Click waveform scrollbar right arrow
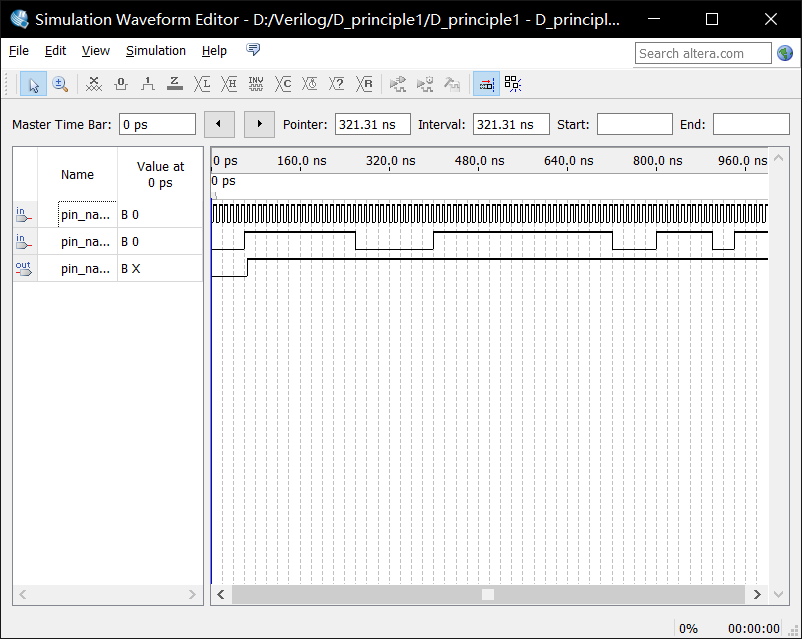This screenshot has width=802, height=639. click(757, 594)
